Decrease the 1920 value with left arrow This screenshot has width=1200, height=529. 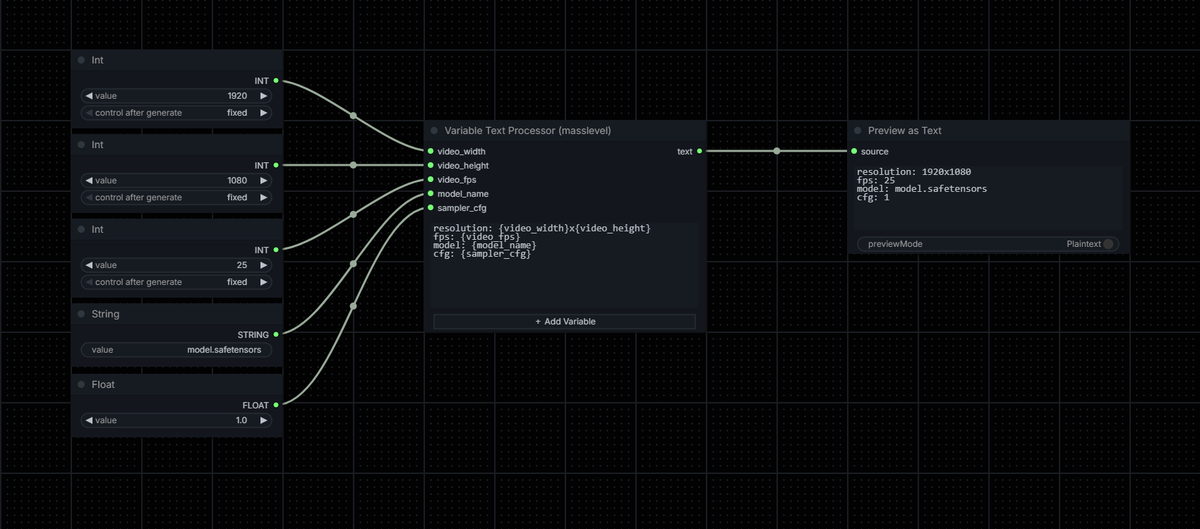(88, 96)
